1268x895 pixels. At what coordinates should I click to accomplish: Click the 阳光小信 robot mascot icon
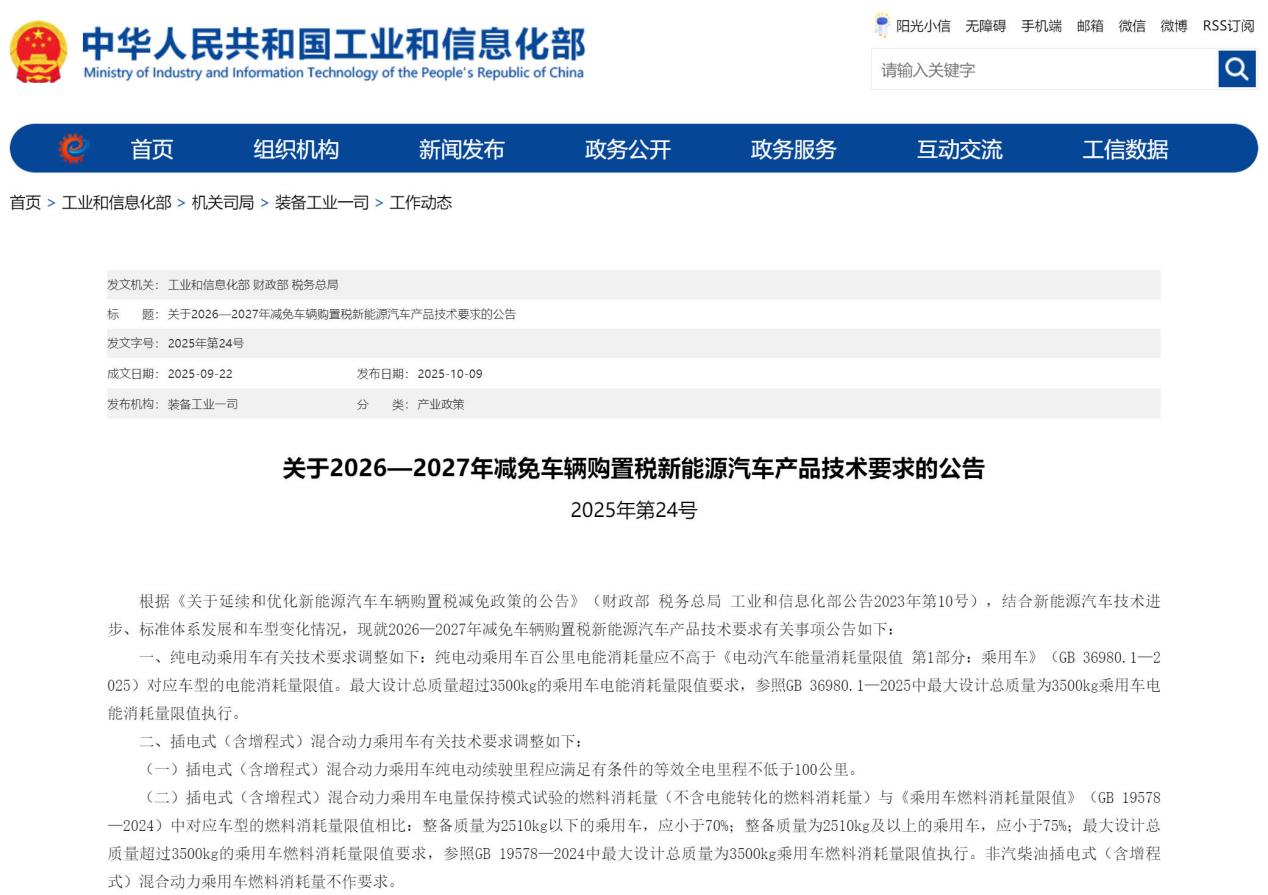(x=881, y=25)
